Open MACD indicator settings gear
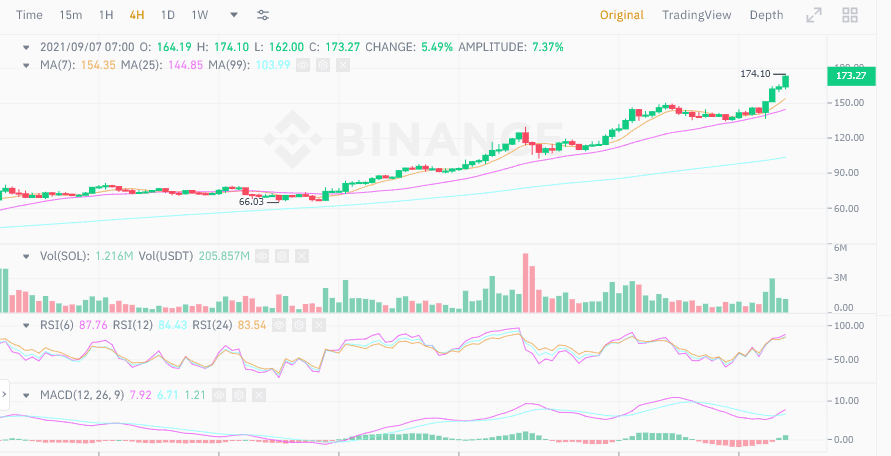Viewport: 891px width, 456px height. coord(239,395)
